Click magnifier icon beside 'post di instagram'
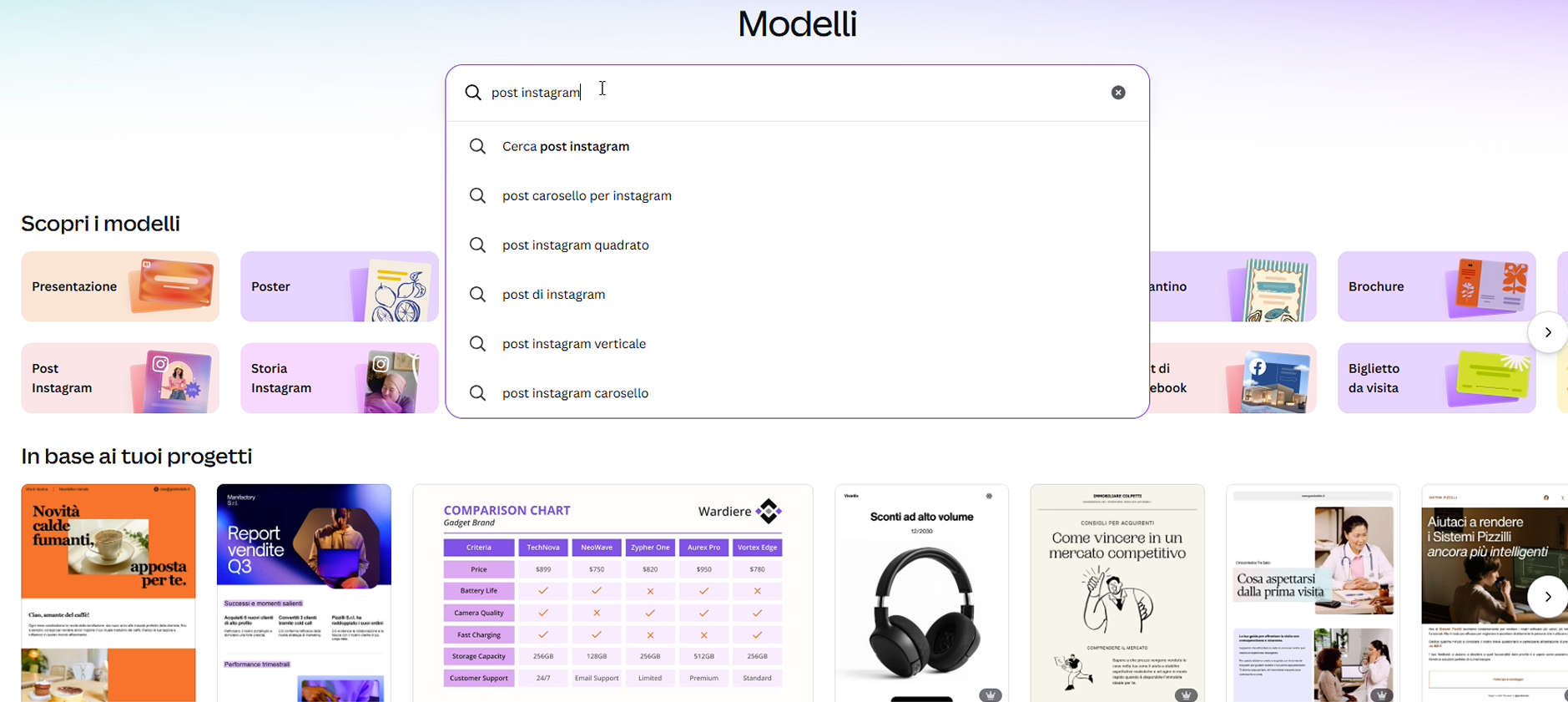 (x=477, y=294)
